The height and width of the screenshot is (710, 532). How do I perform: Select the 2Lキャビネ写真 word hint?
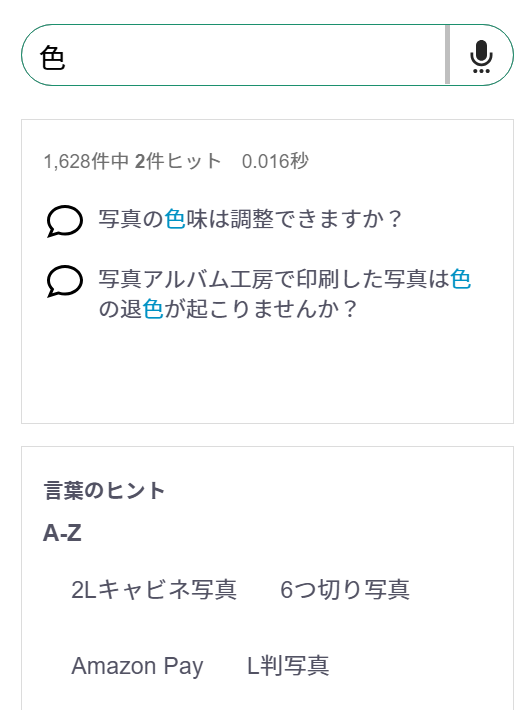point(154,590)
